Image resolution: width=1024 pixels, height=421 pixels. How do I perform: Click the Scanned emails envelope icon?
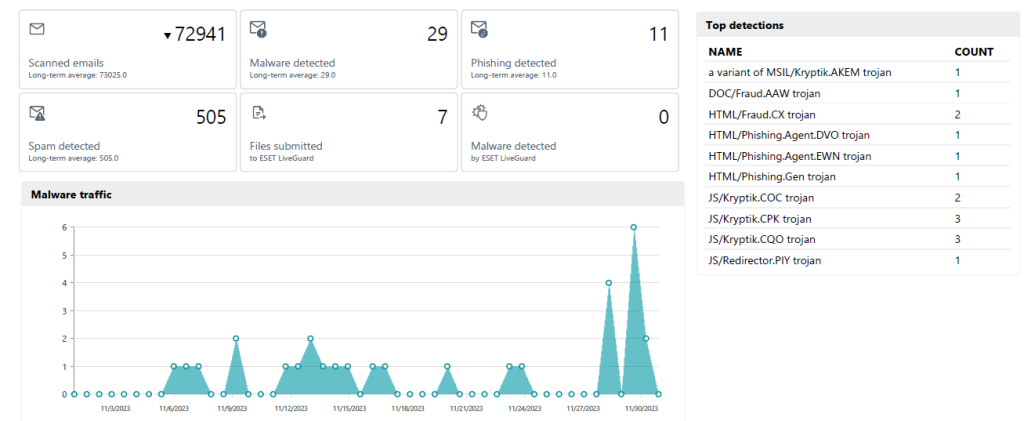[x=38, y=29]
